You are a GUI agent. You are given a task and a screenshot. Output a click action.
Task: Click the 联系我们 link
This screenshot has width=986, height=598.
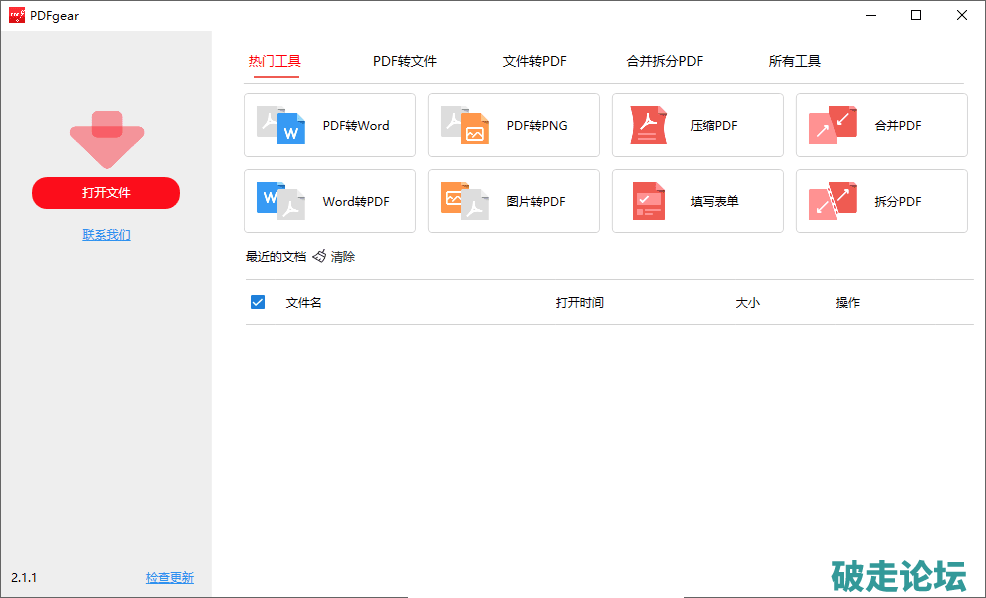pos(106,235)
